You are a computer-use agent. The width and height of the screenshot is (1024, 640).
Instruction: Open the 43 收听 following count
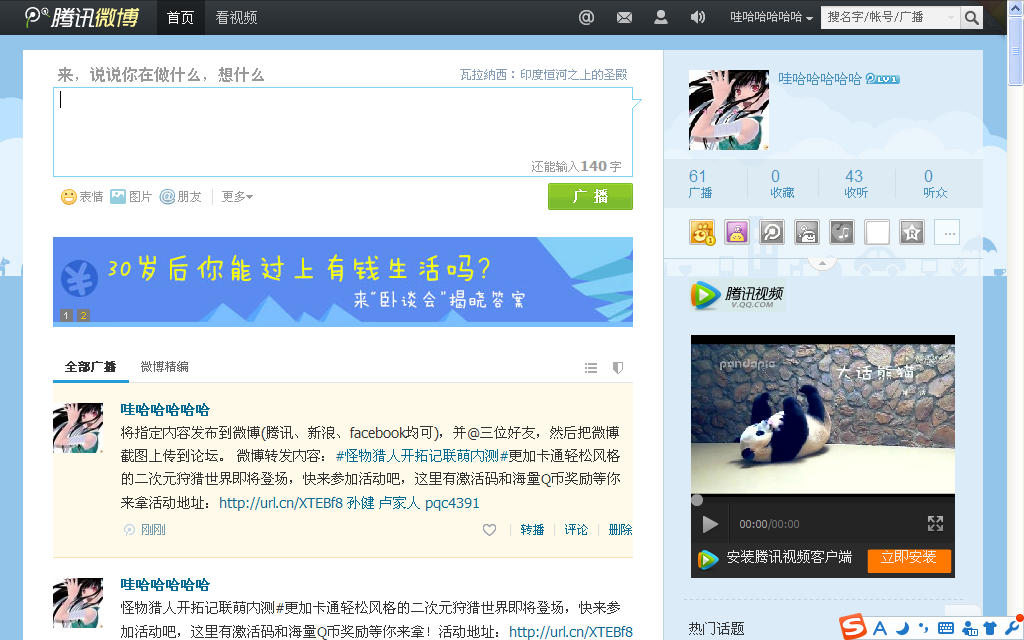[x=856, y=184]
